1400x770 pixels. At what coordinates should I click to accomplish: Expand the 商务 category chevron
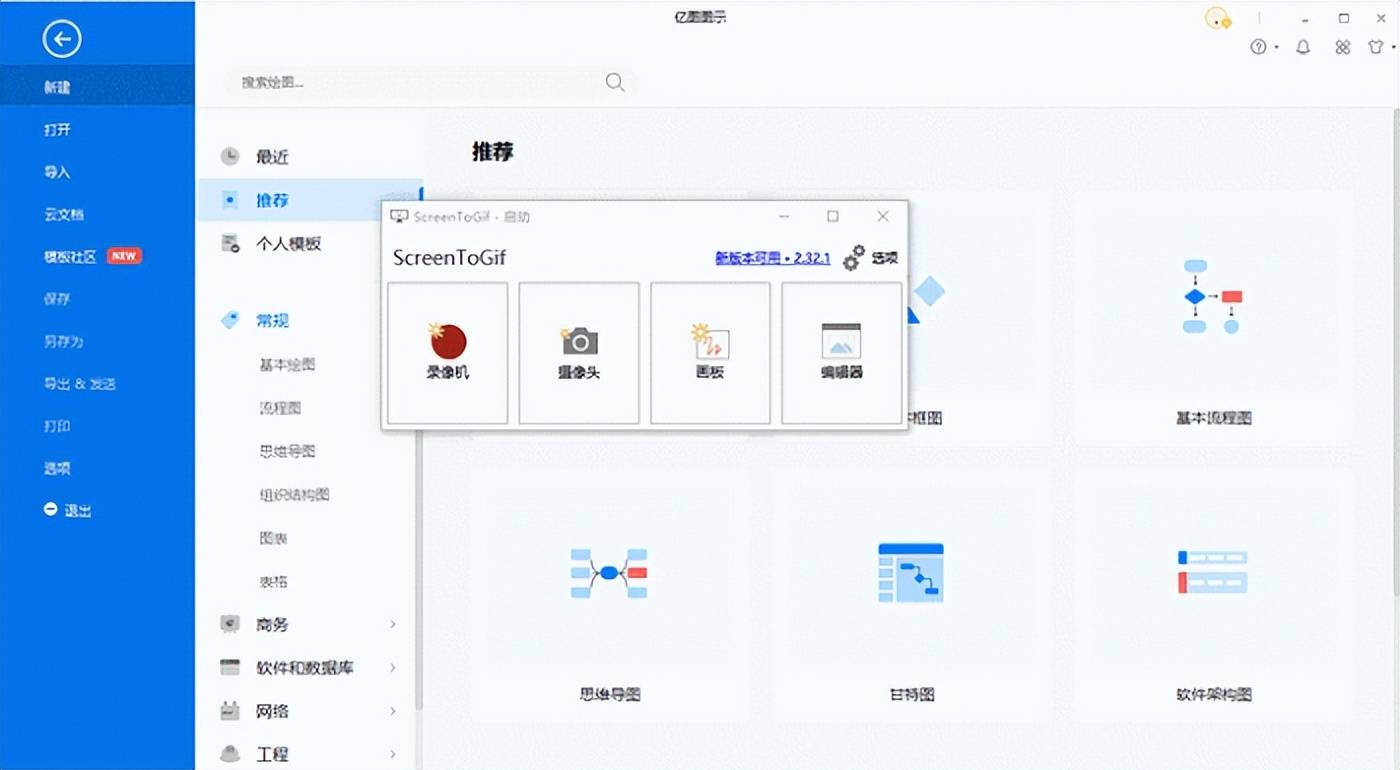coord(393,624)
